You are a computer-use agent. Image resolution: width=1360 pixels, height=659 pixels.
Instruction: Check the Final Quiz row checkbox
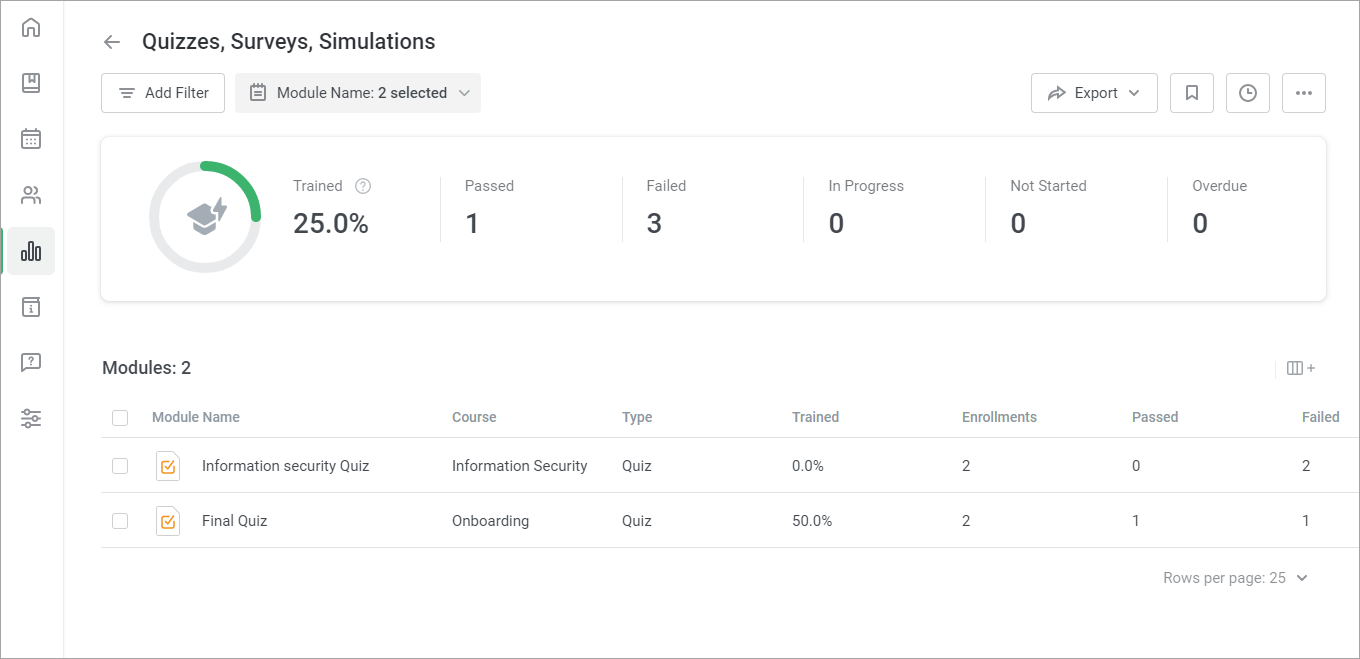pos(120,521)
